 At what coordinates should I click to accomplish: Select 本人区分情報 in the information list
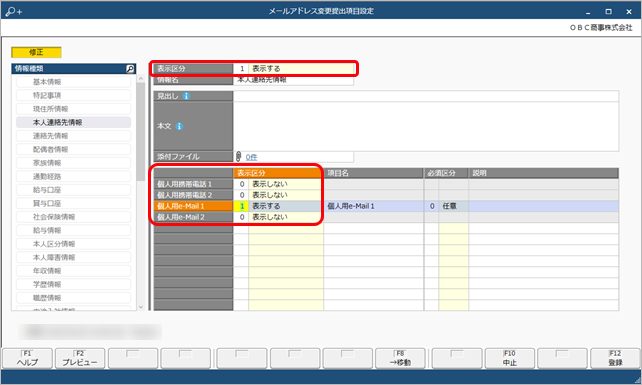click(x=74, y=244)
